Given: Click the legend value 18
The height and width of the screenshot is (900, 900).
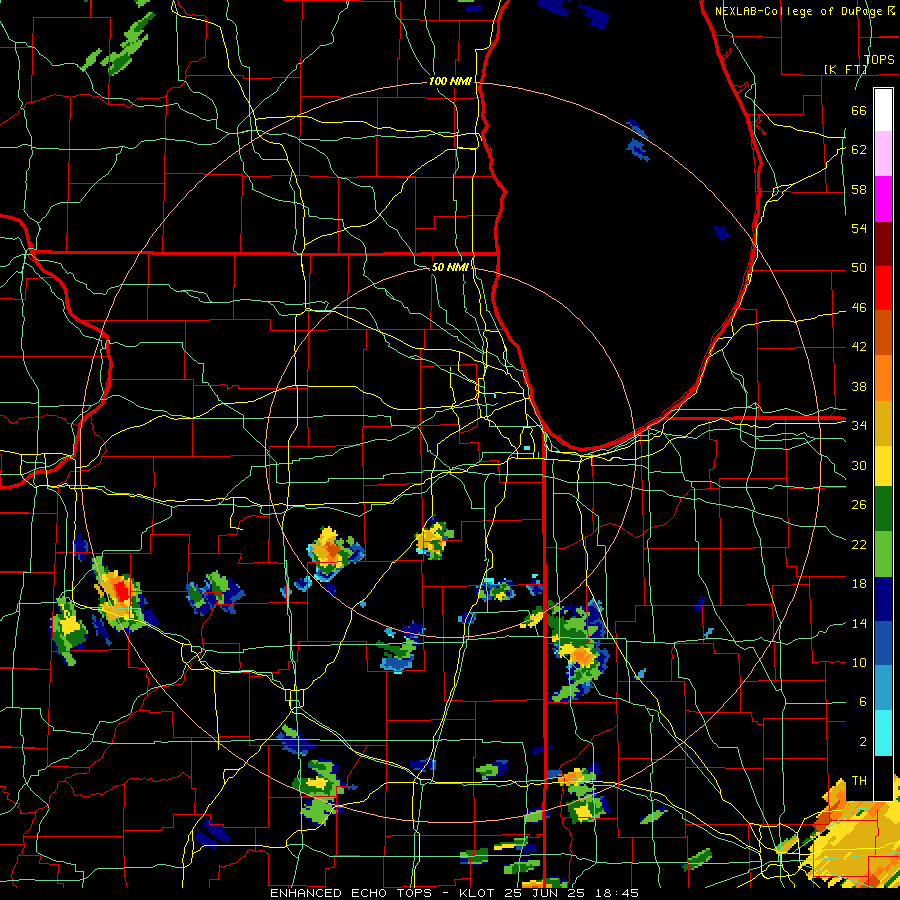Looking at the screenshot, I should [859, 584].
